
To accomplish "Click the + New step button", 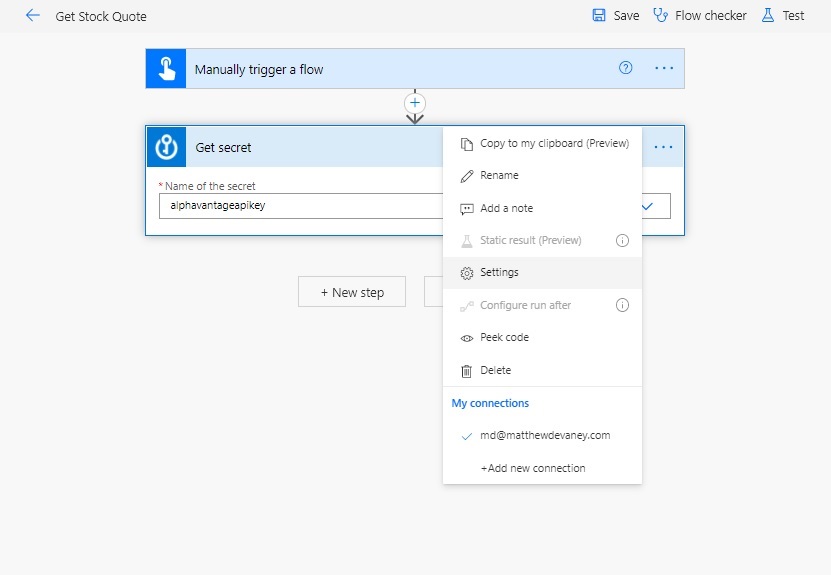I will (352, 292).
